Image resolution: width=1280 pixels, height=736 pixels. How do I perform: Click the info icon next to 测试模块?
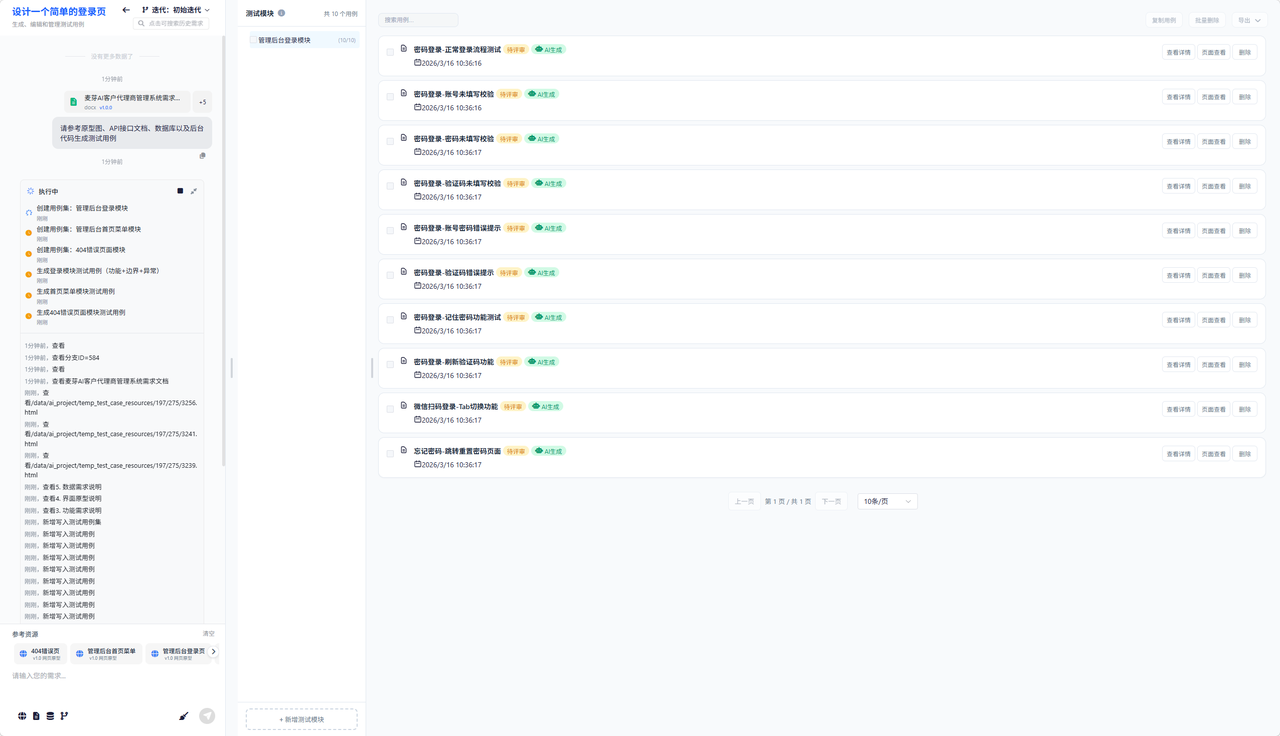click(282, 13)
